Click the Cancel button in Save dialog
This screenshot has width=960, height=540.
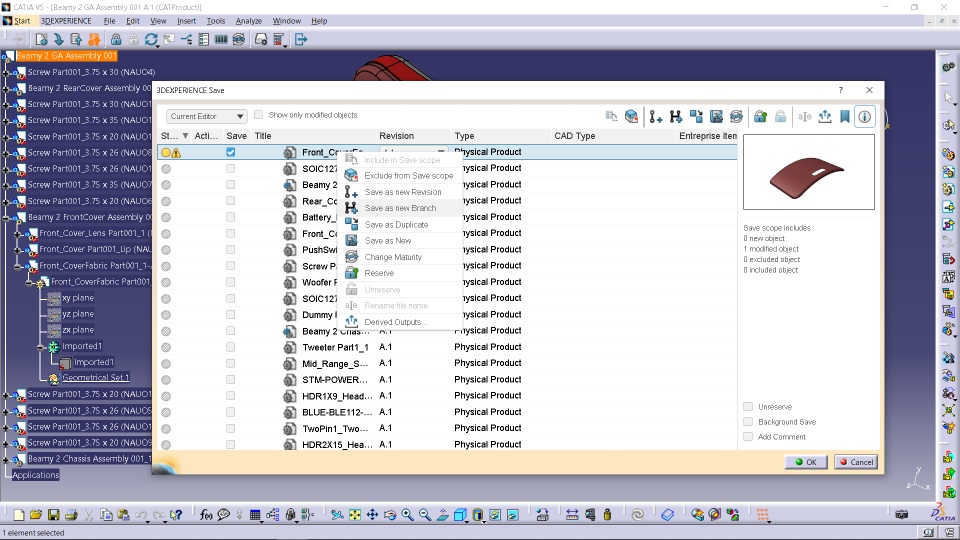coord(856,462)
